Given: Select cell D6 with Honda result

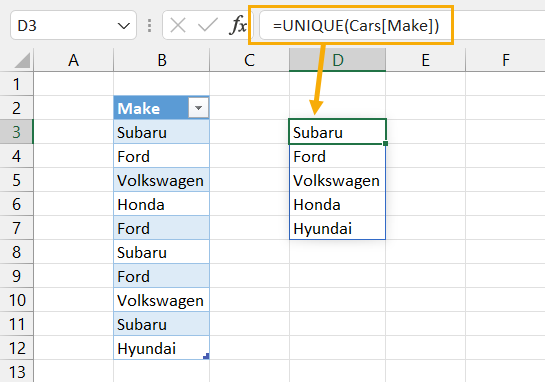Looking at the screenshot, I should [x=337, y=204].
